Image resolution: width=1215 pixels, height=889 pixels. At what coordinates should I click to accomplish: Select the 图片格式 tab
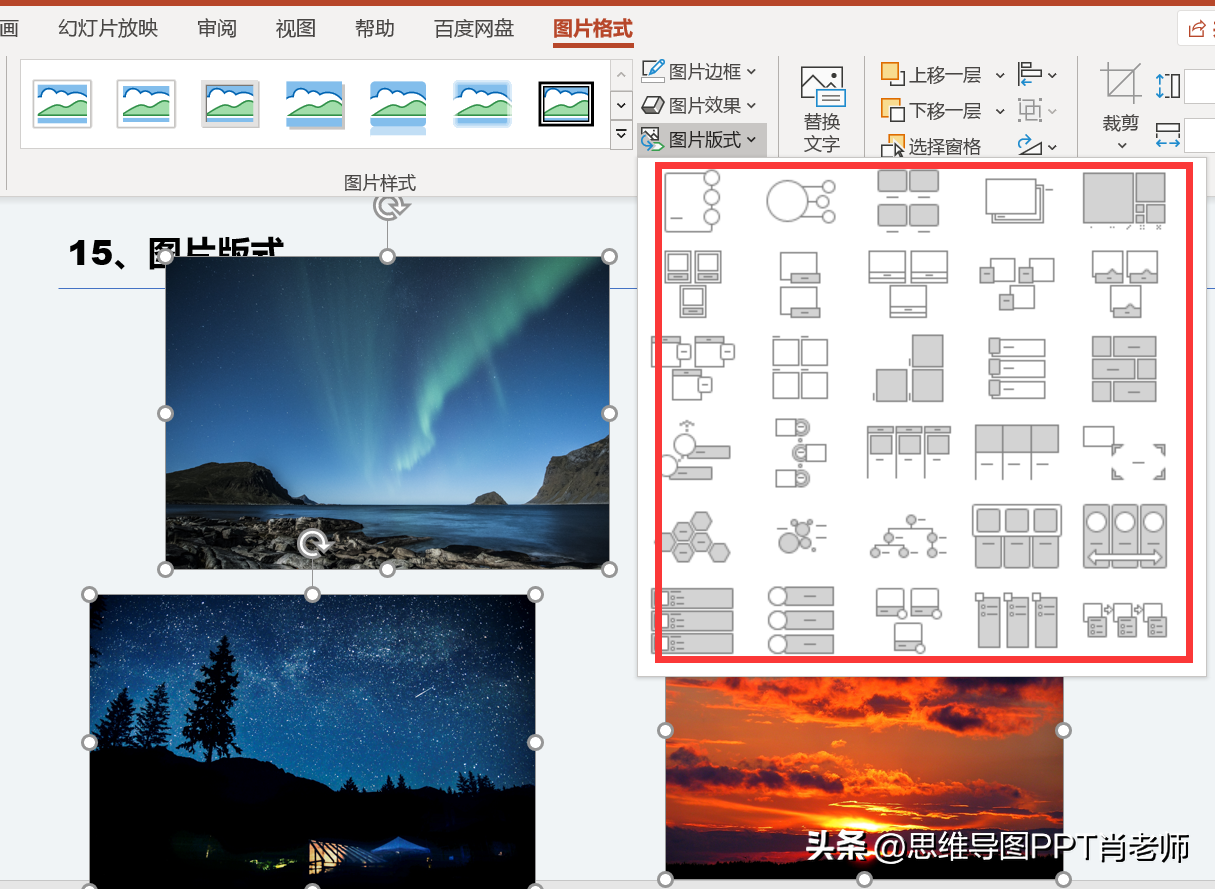click(x=593, y=29)
